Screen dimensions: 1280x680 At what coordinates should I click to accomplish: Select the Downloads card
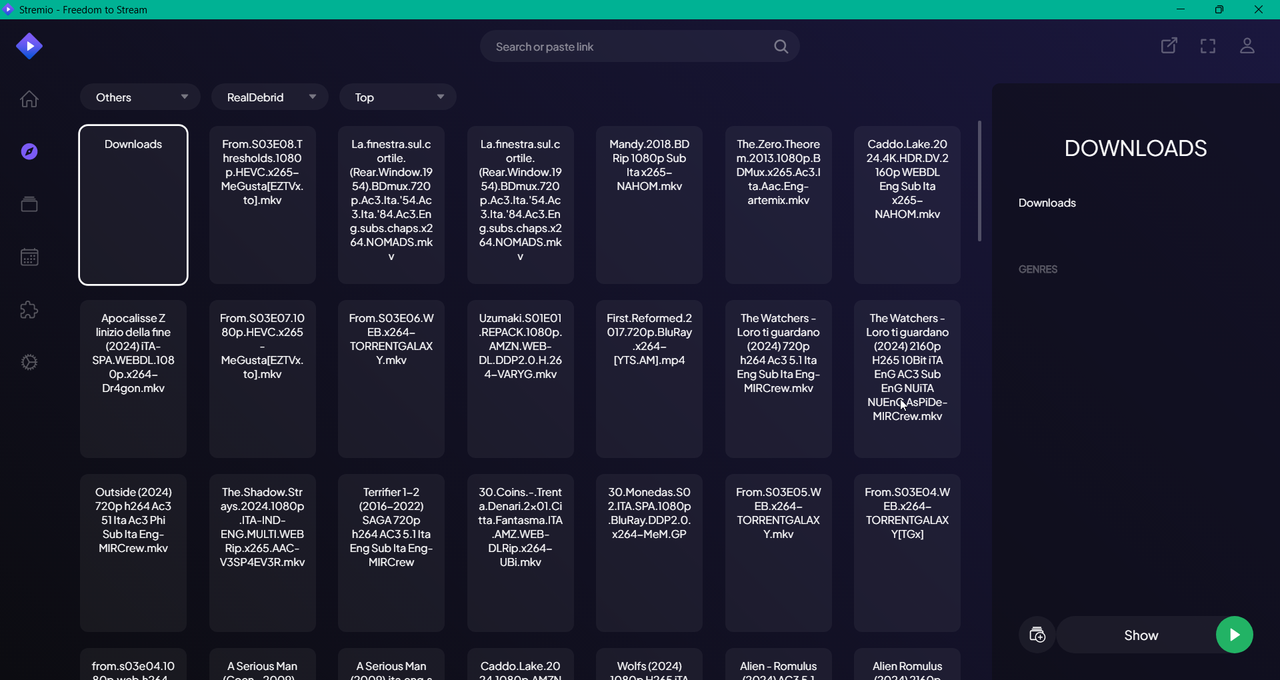pos(133,205)
